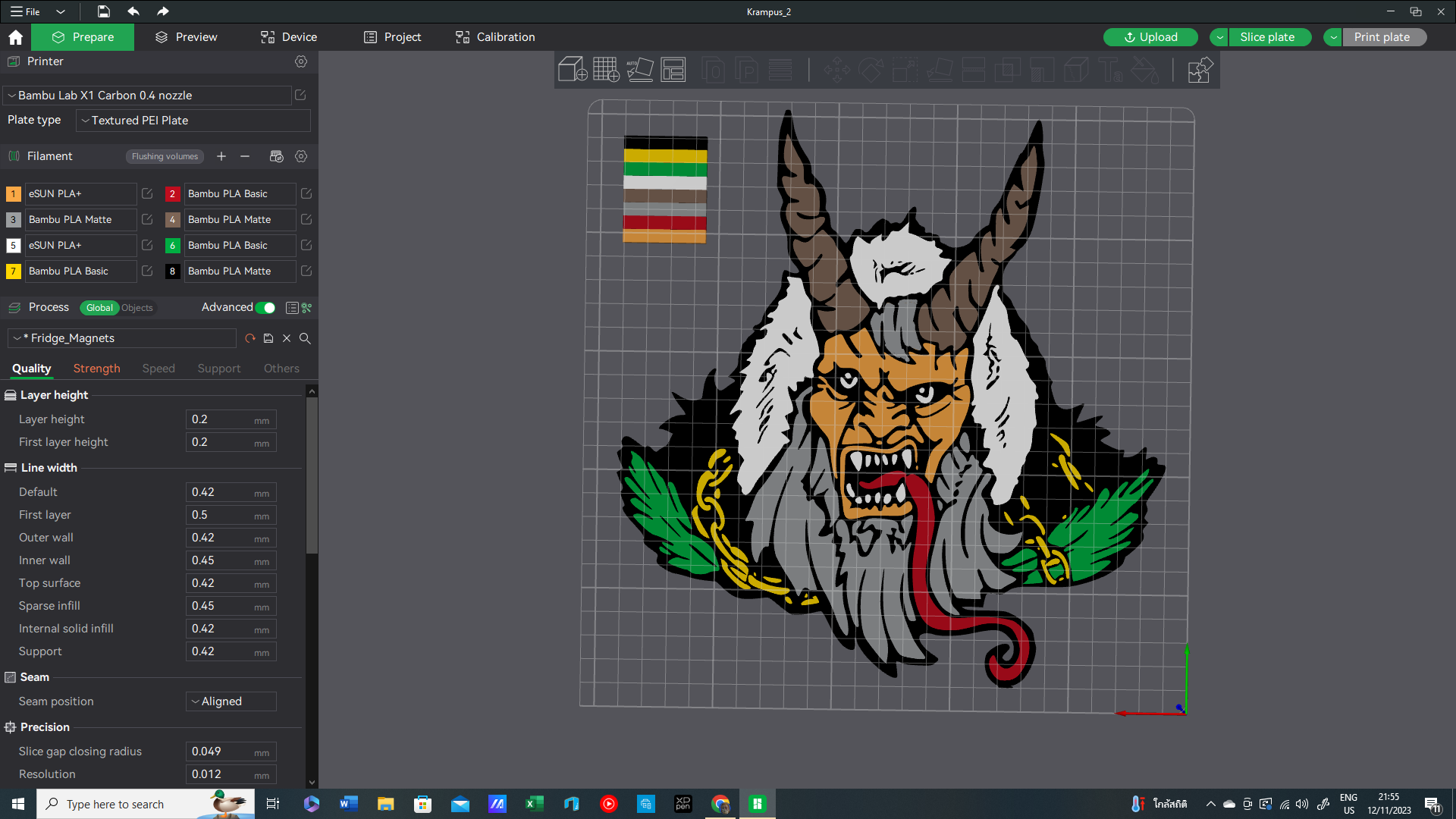Open printer settings gear icon

(x=301, y=61)
